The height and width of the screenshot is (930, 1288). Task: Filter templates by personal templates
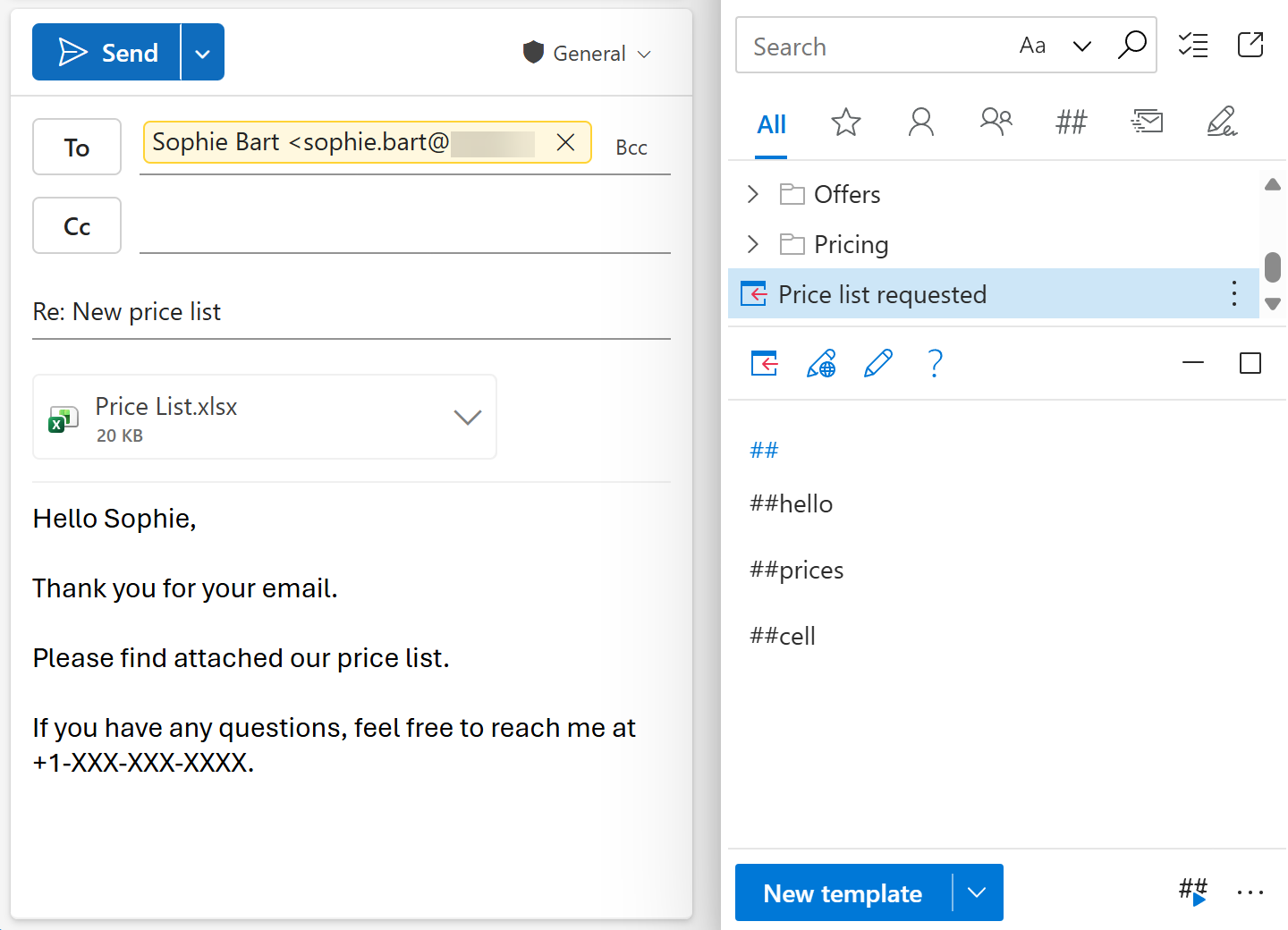[x=921, y=123]
